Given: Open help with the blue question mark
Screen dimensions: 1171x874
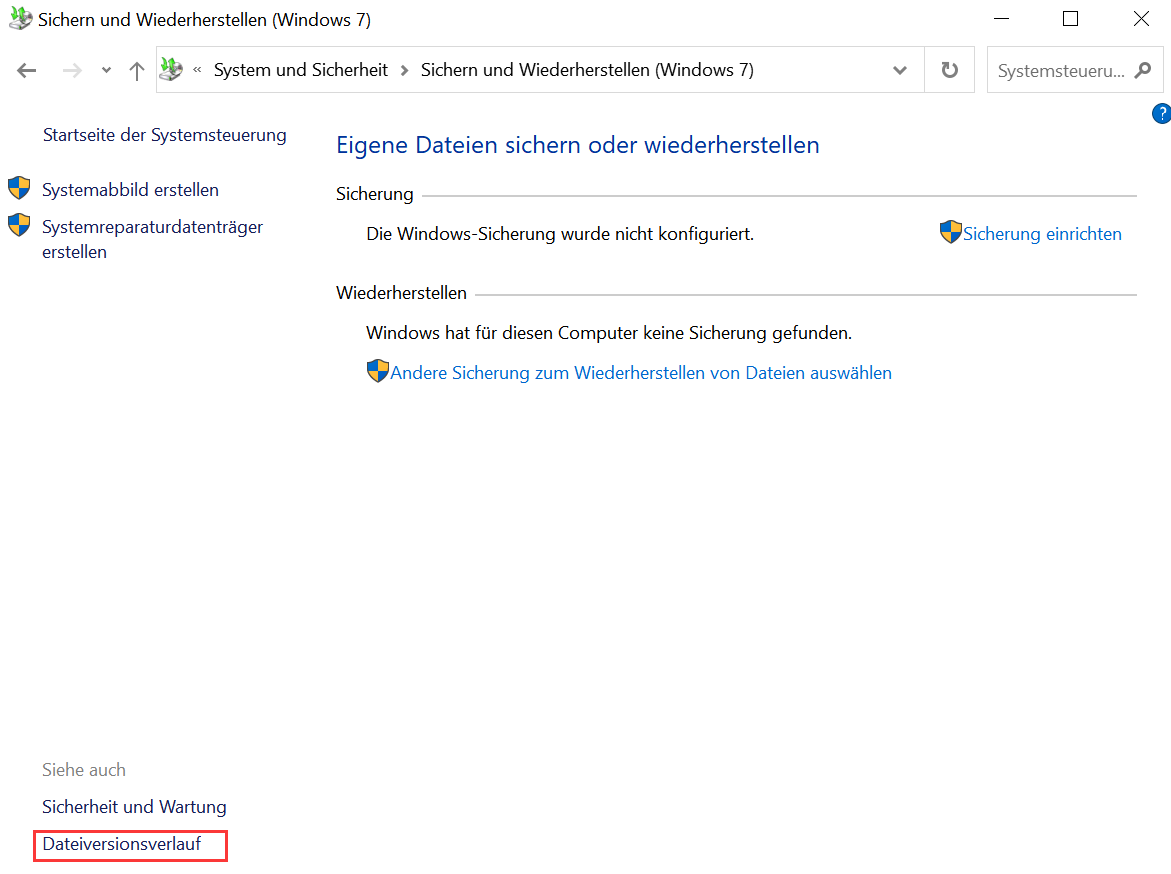Looking at the screenshot, I should [x=1161, y=114].
